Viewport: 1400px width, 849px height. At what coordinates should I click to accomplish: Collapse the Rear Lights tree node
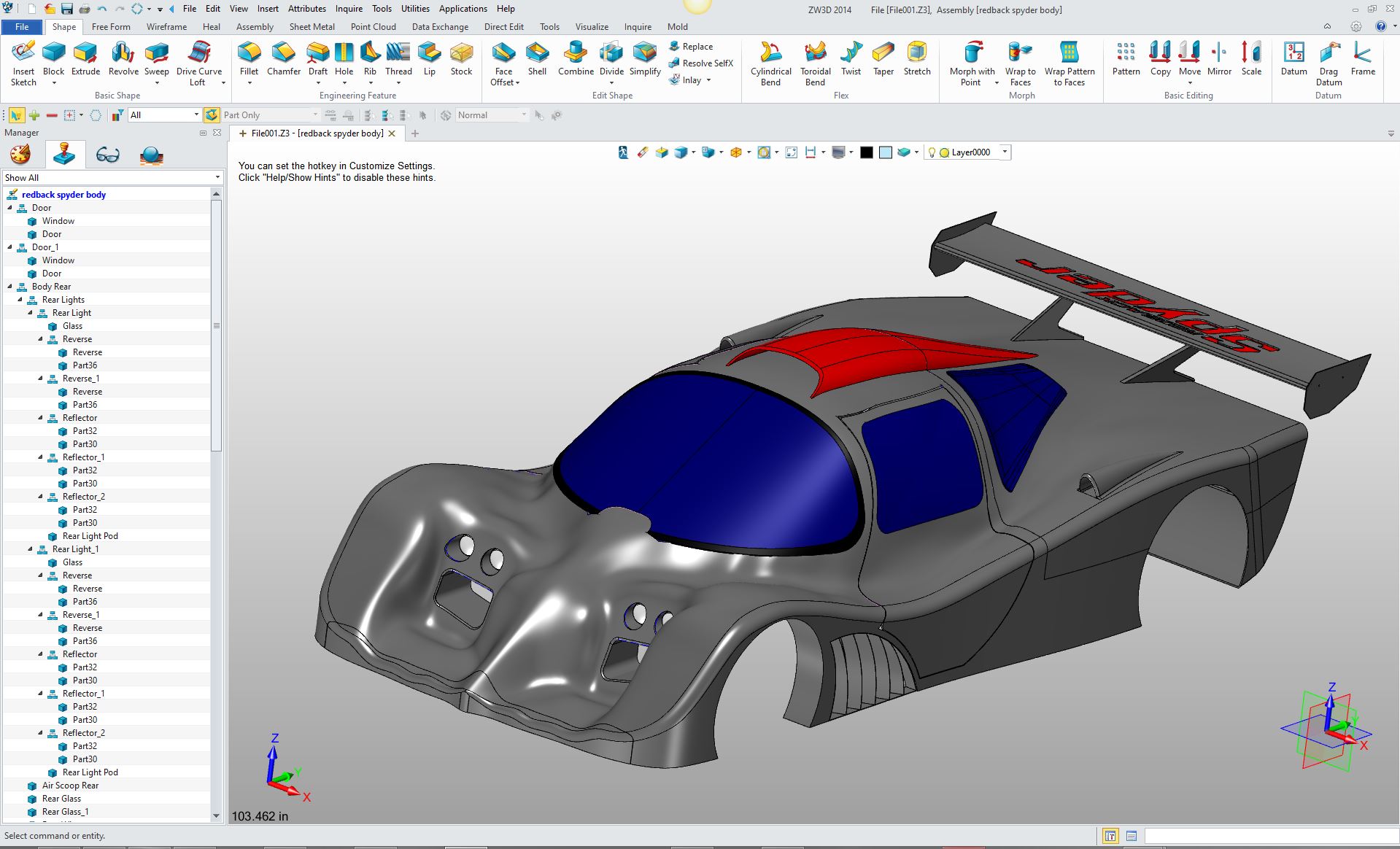point(20,300)
